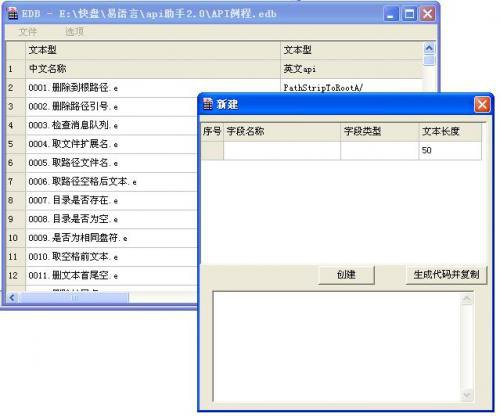Click the down arrow of the code box scrollbar

(467, 395)
